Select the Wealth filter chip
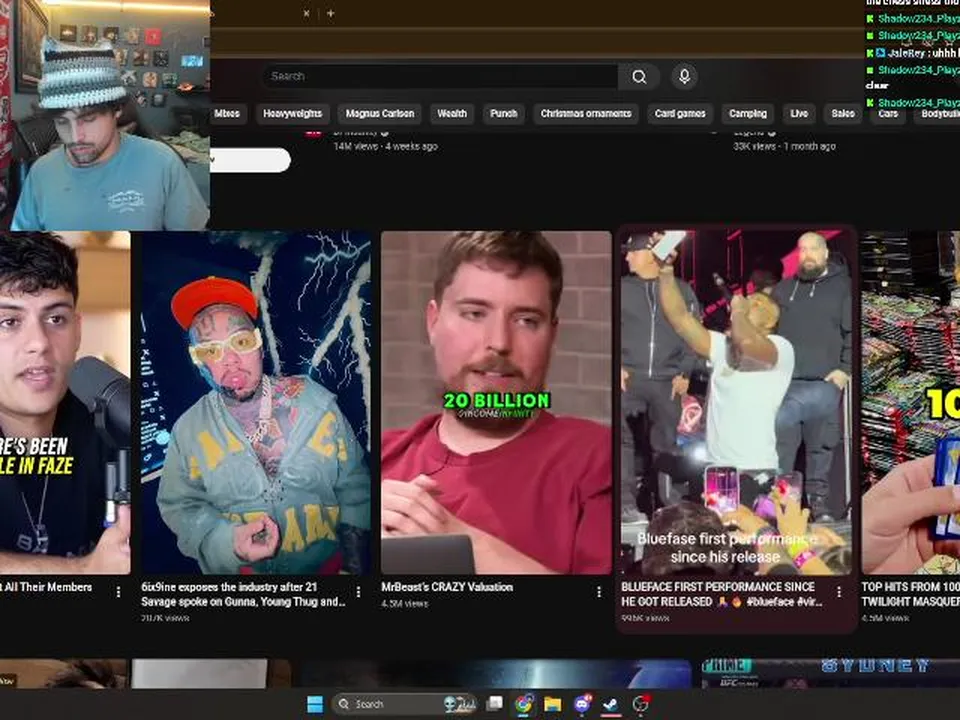 pyautogui.click(x=452, y=113)
